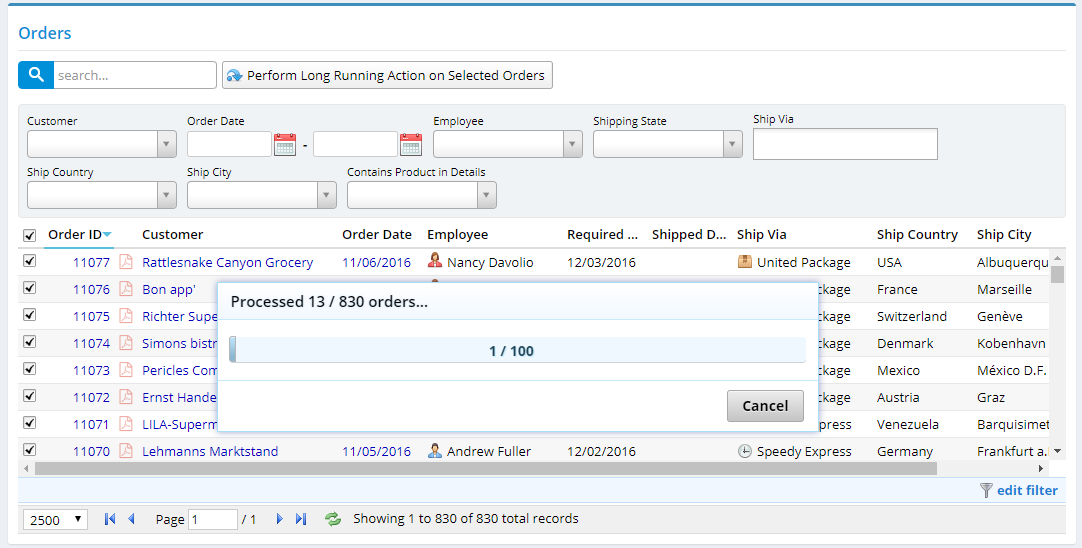Go to the first page arrow
Screen dimensions: 1082x548
[x=110, y=519]
